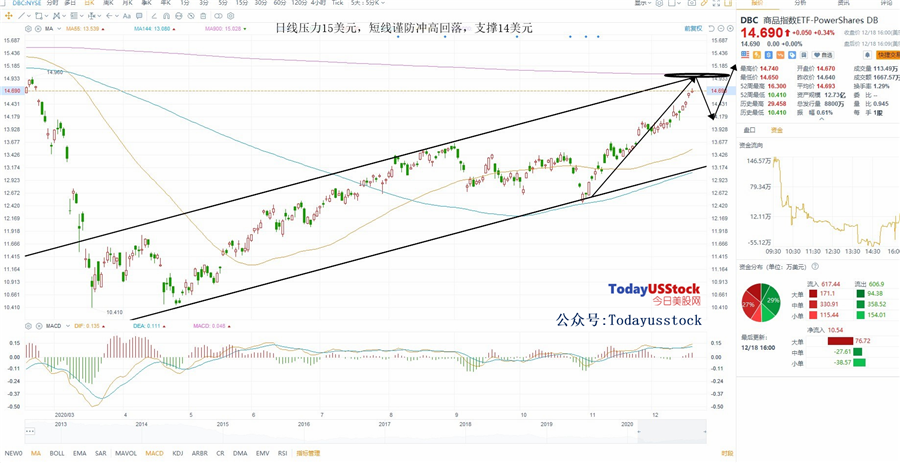The width and height of the screenshot is (900, 463).
Task: Open the 5天:5分K period dropdown
Action: pos(367,3)
